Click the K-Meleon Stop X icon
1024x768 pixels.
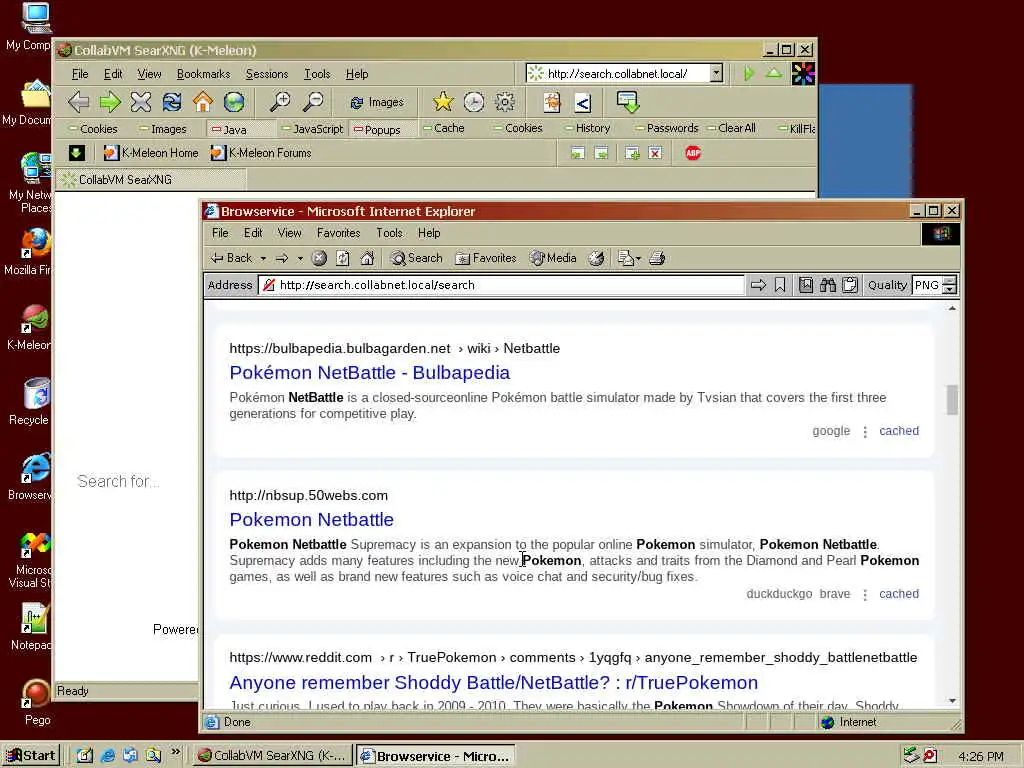[x=140, y=102]
